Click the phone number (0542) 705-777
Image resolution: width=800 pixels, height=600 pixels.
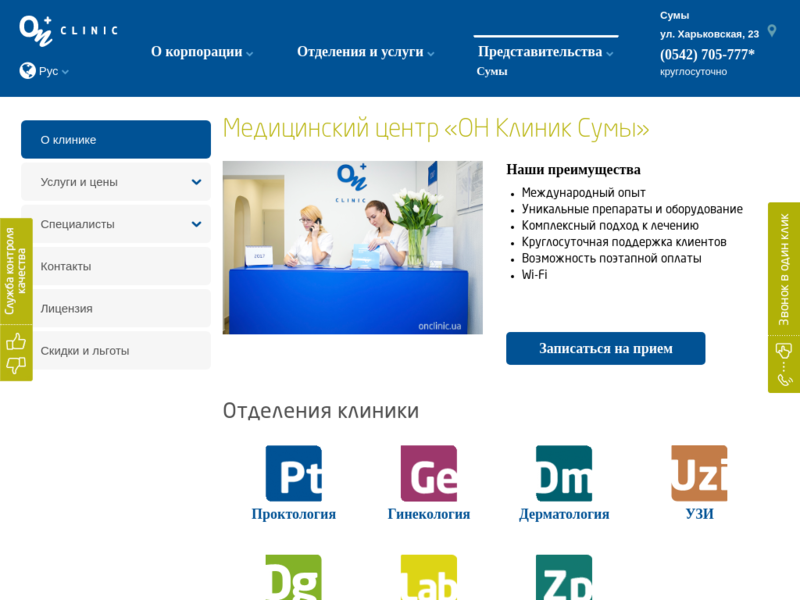pos(707,54)
